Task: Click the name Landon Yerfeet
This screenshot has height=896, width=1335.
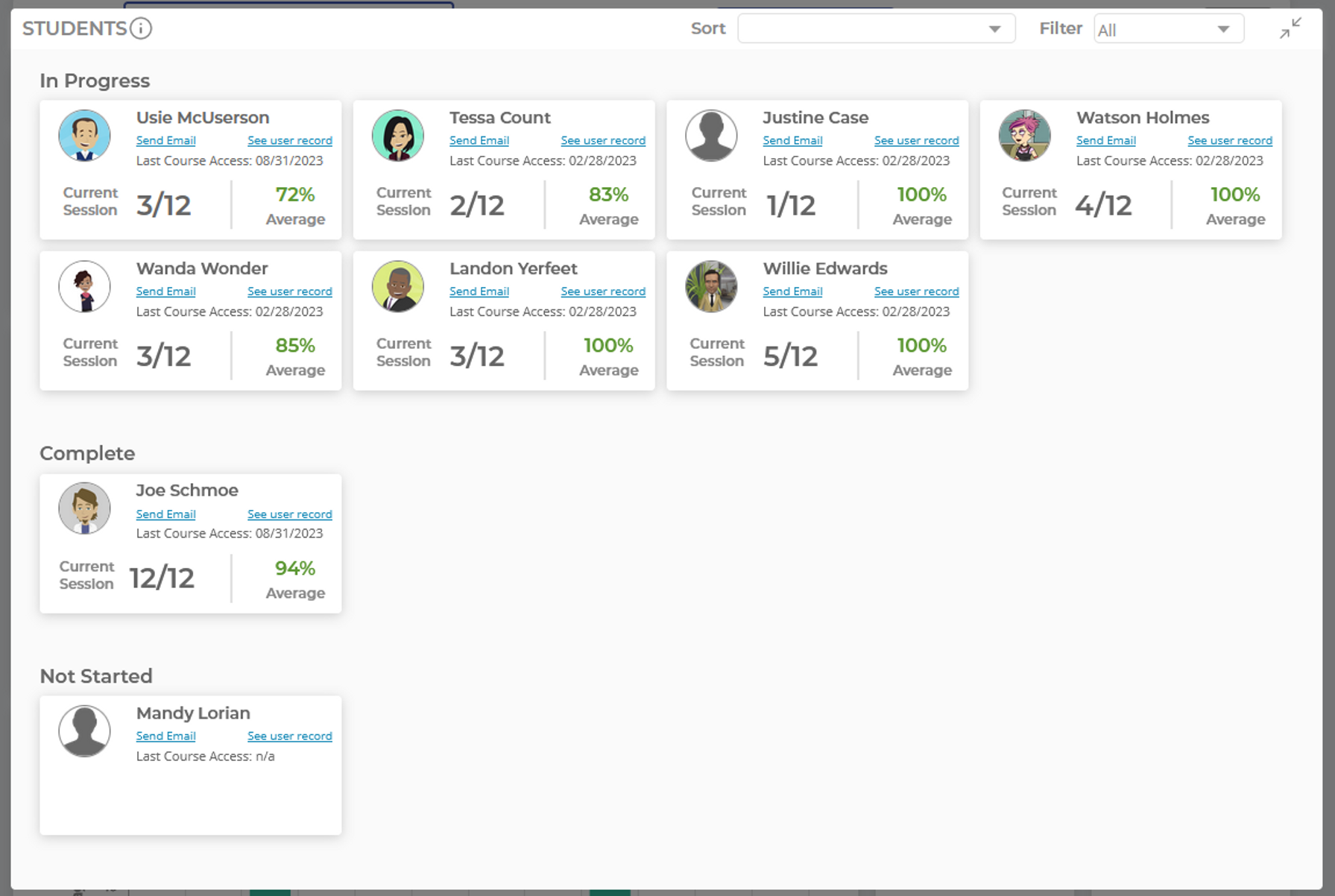Action: pos(514,268)
